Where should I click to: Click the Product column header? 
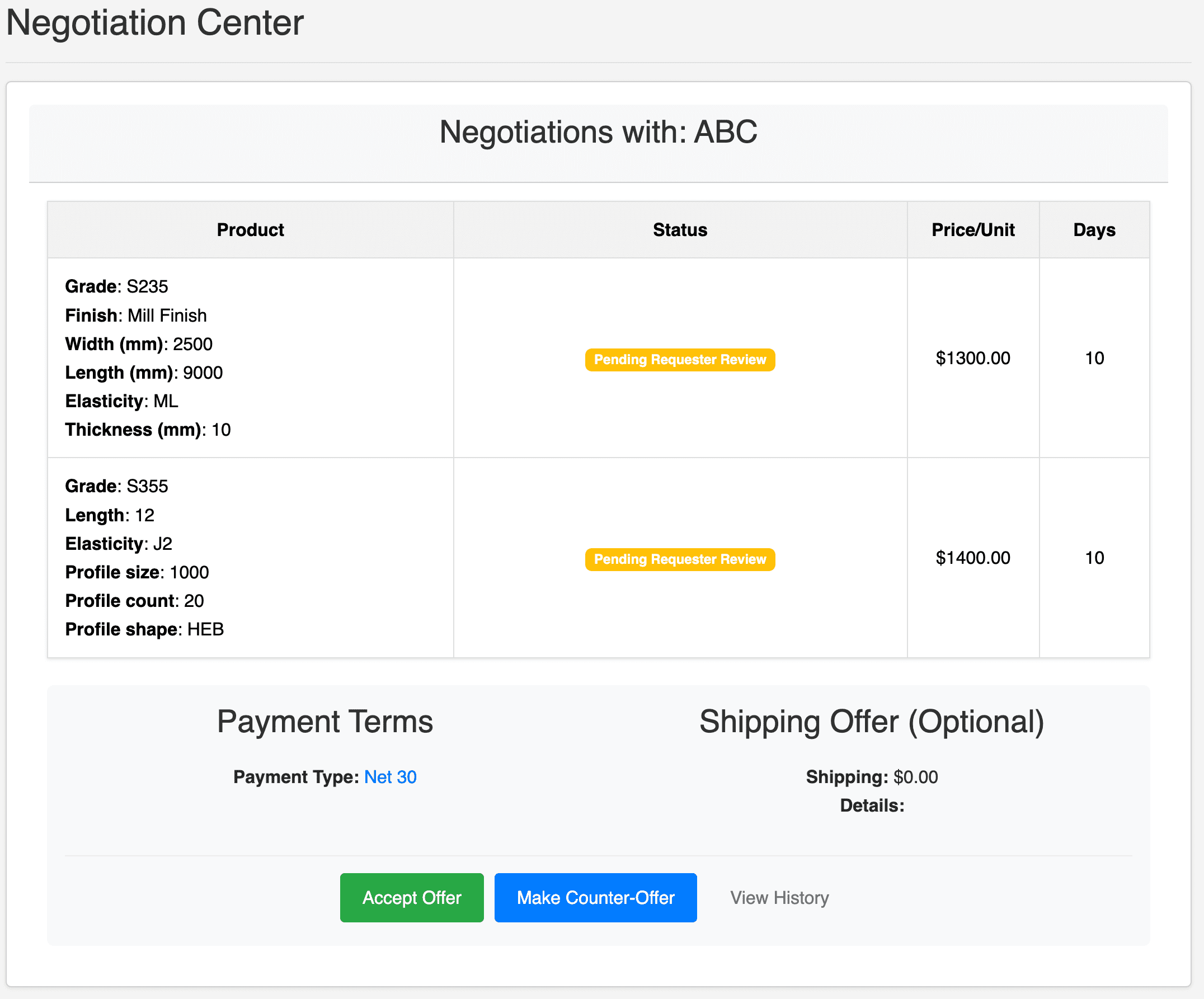point(251,229)
